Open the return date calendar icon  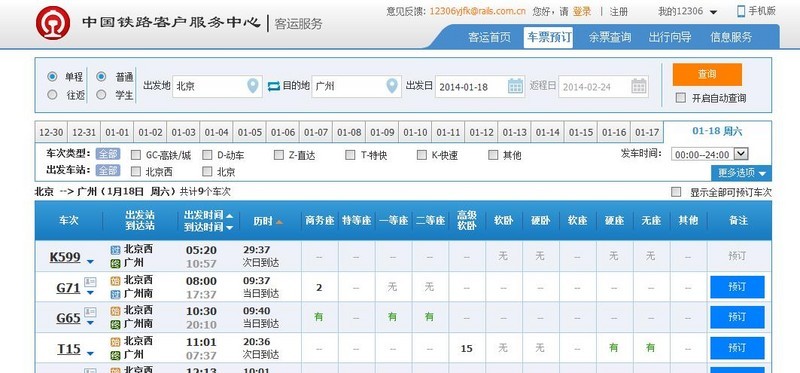point(639,86)
